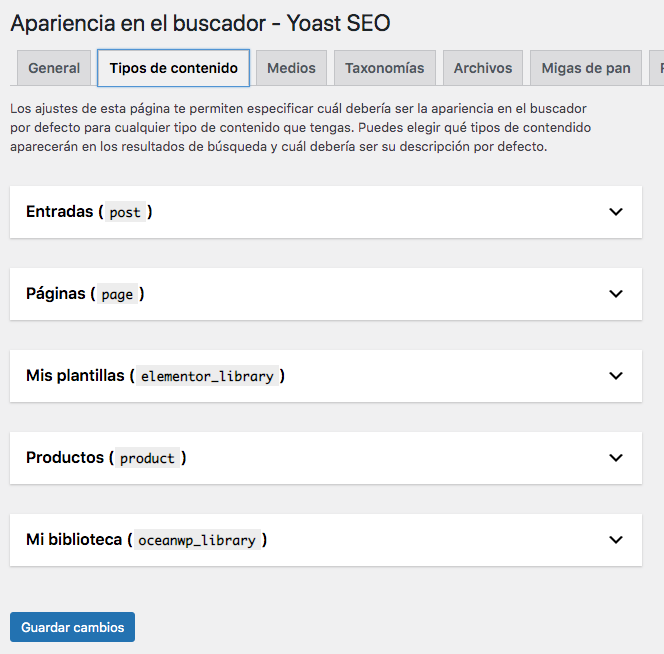Open the Medios tab
664x654 pixels.
pos(291,68)
